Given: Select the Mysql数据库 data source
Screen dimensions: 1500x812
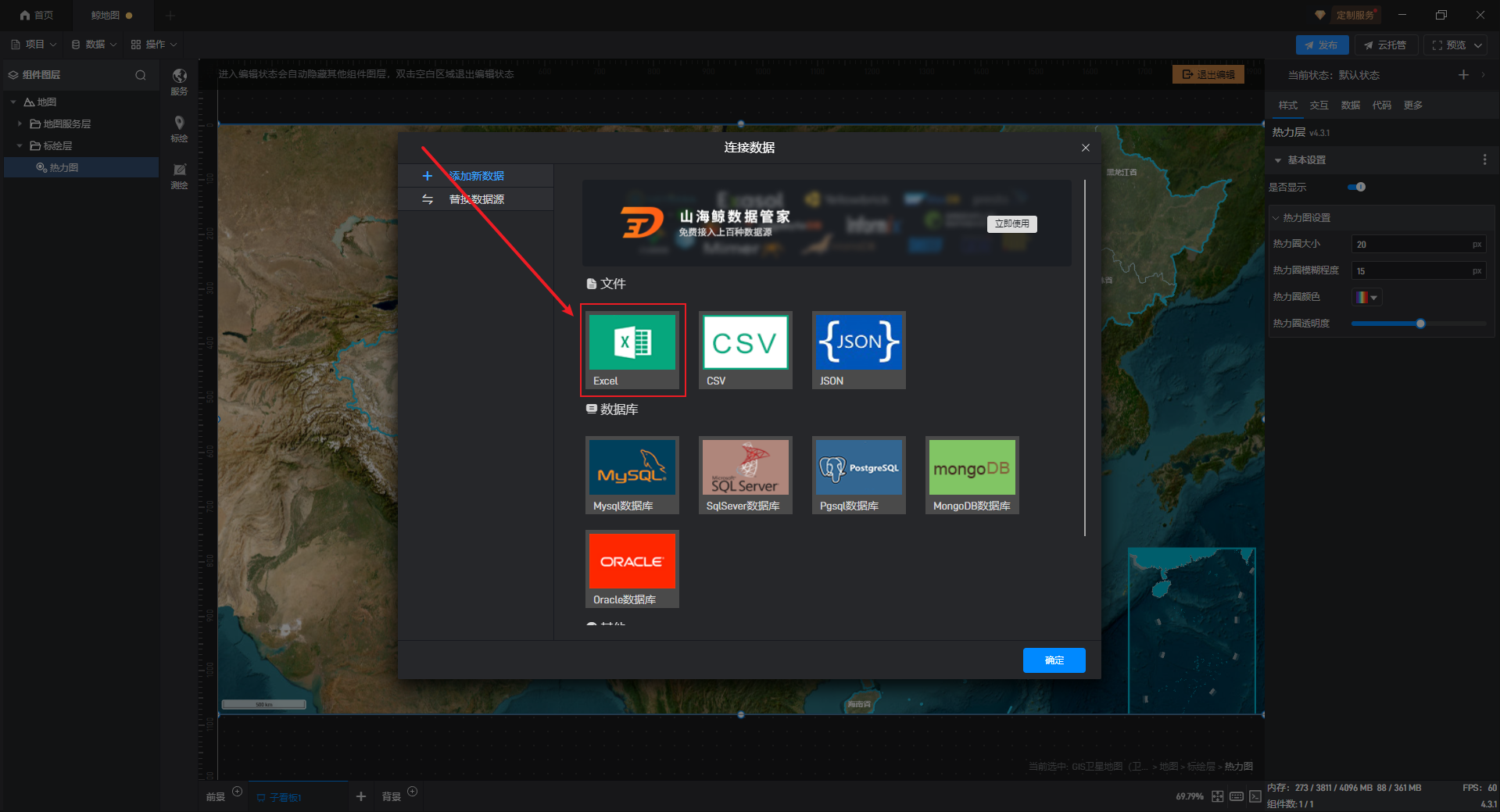Looking at the screenshot, I should click(632, 475).
